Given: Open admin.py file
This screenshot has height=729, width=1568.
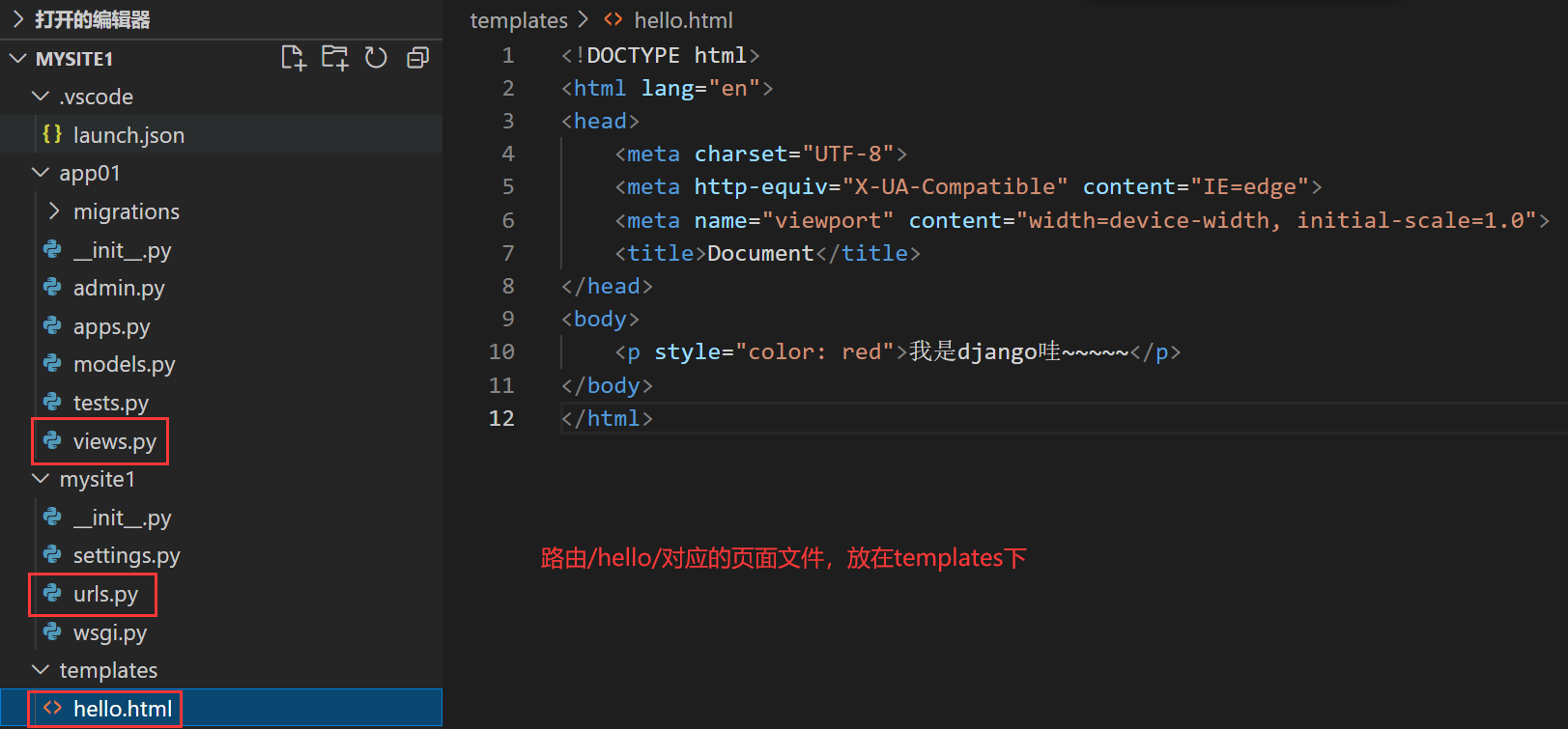Looking at the screenshot, I should pos(119,288).
